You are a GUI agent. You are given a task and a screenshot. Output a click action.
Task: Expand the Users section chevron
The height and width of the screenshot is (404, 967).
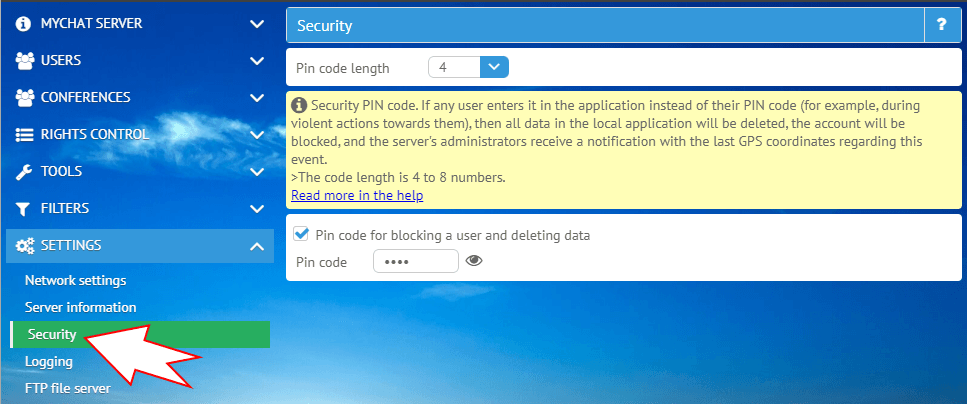pyautogui.click(x=256, y=60)
